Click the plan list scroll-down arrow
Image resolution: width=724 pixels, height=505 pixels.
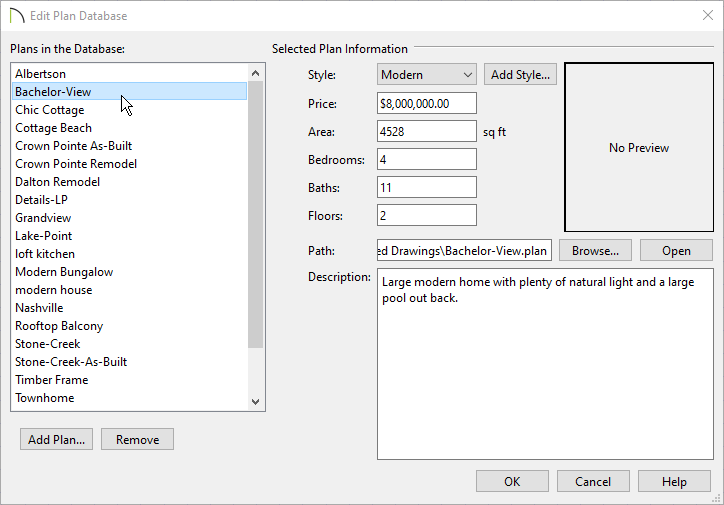pos(255,402)
